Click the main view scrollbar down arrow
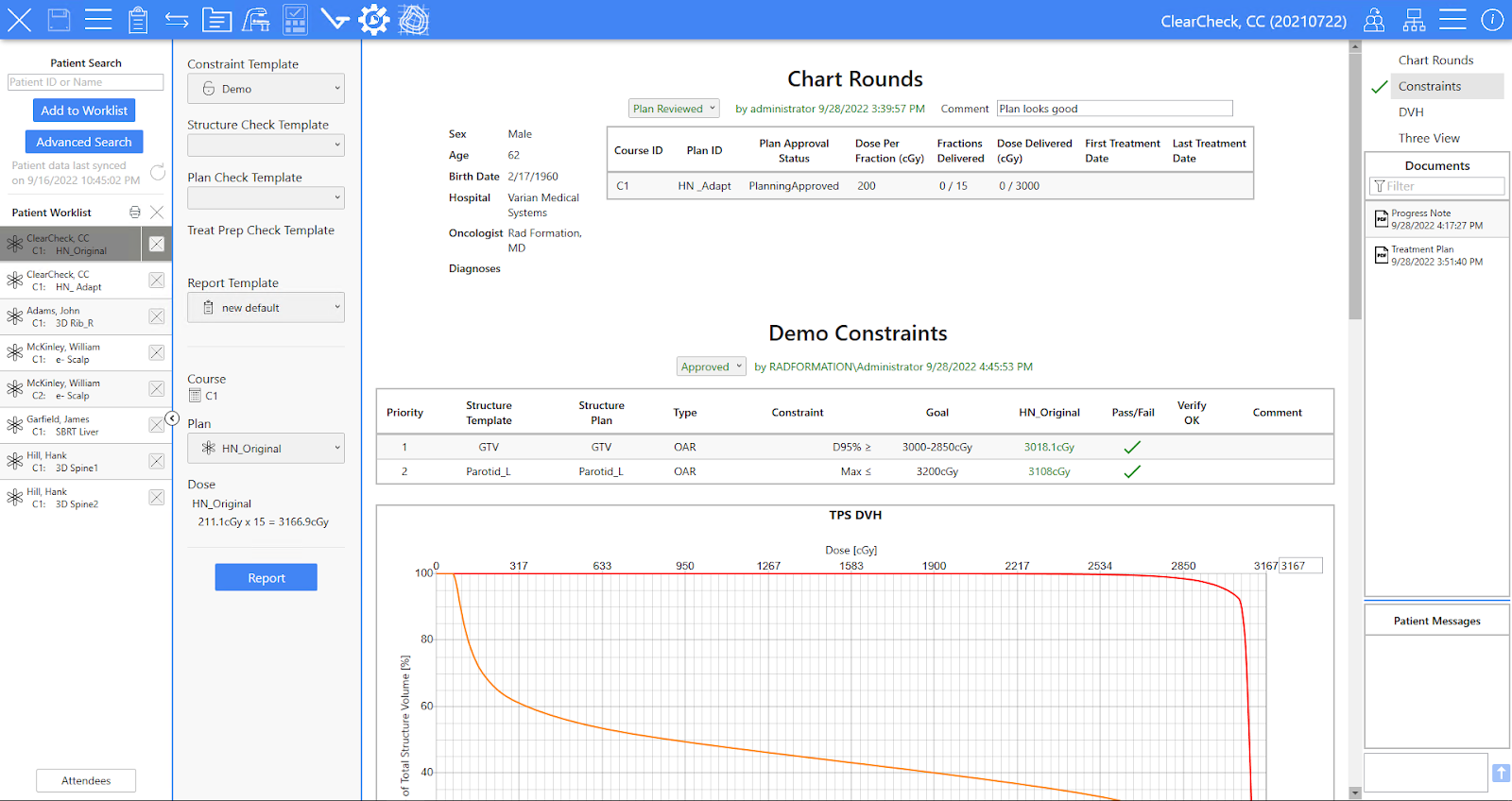Screen dimensions: 1512x801 tap(1355, 793)
